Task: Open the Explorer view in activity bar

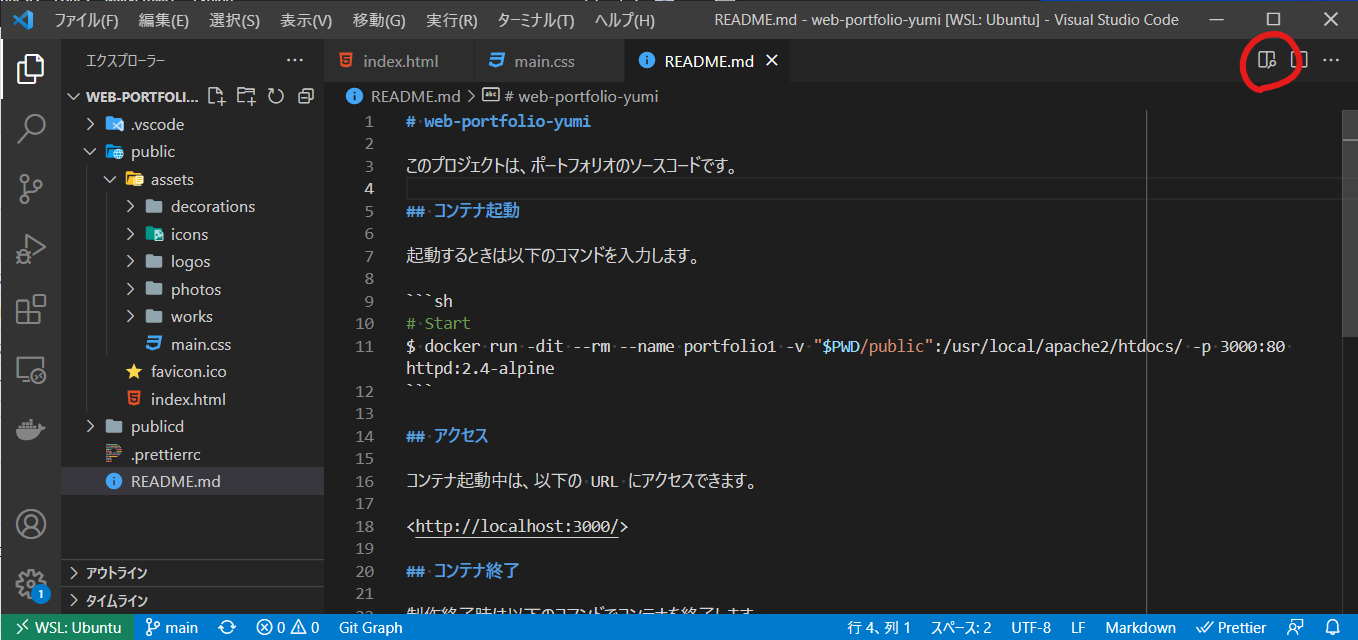Action: point(30,69)
